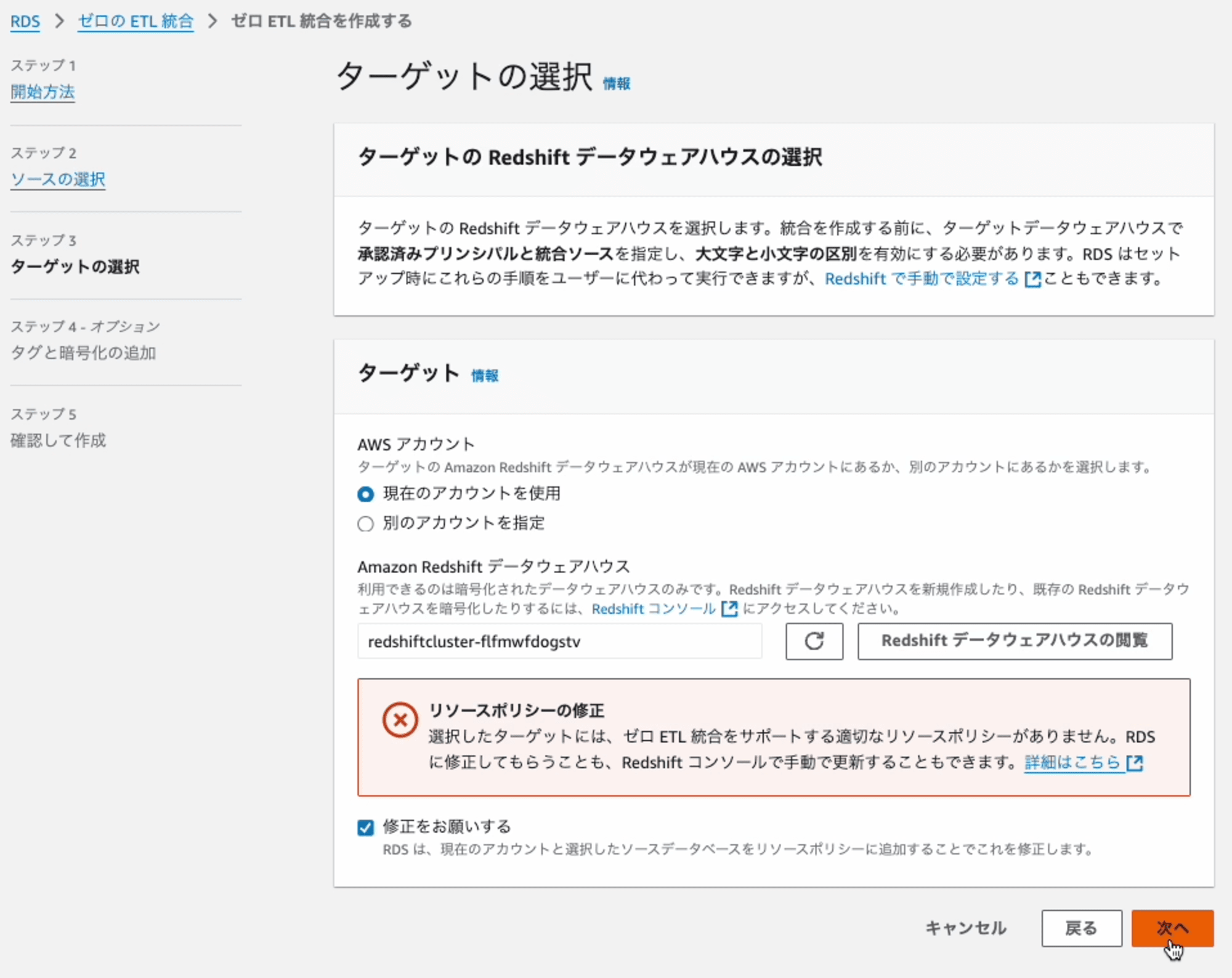Screen dimensions: 1232x978
Task: Open 情報 link next to ターゲットの選択 title
Action: (x=617, y=84)
